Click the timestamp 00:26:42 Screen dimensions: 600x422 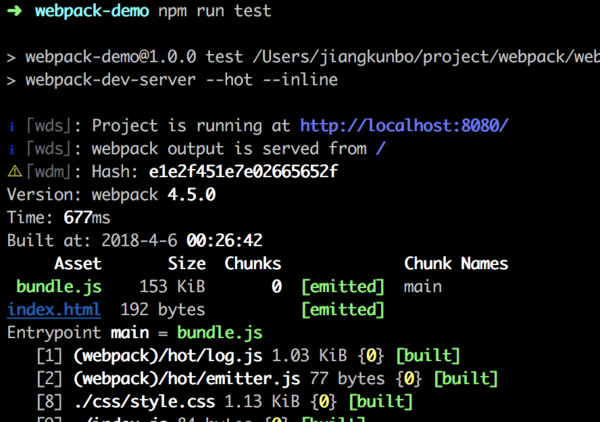tap(224, 241)
